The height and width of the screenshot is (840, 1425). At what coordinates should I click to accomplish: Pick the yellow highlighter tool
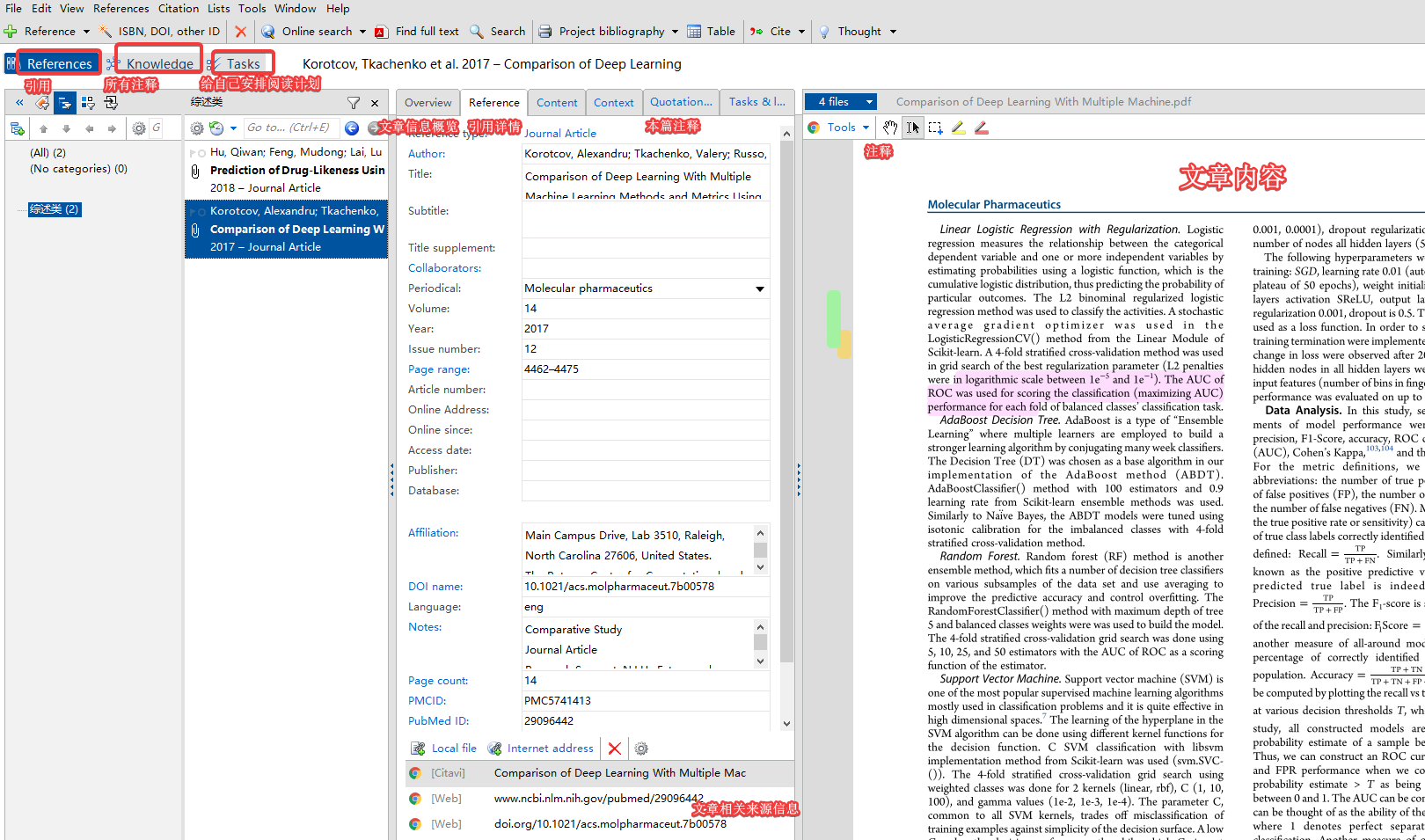point(959,128)
